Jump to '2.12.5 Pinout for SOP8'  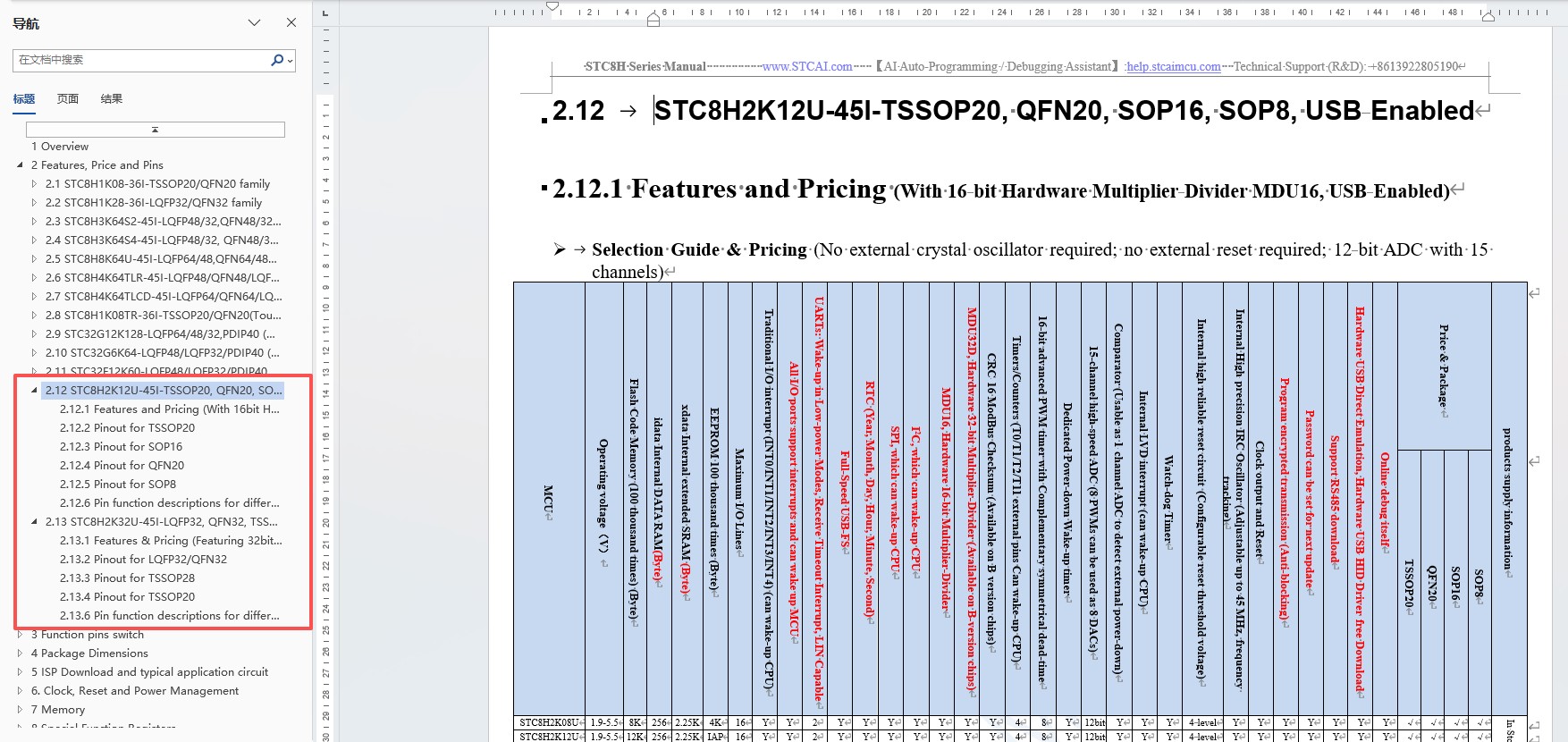point(118,485)
